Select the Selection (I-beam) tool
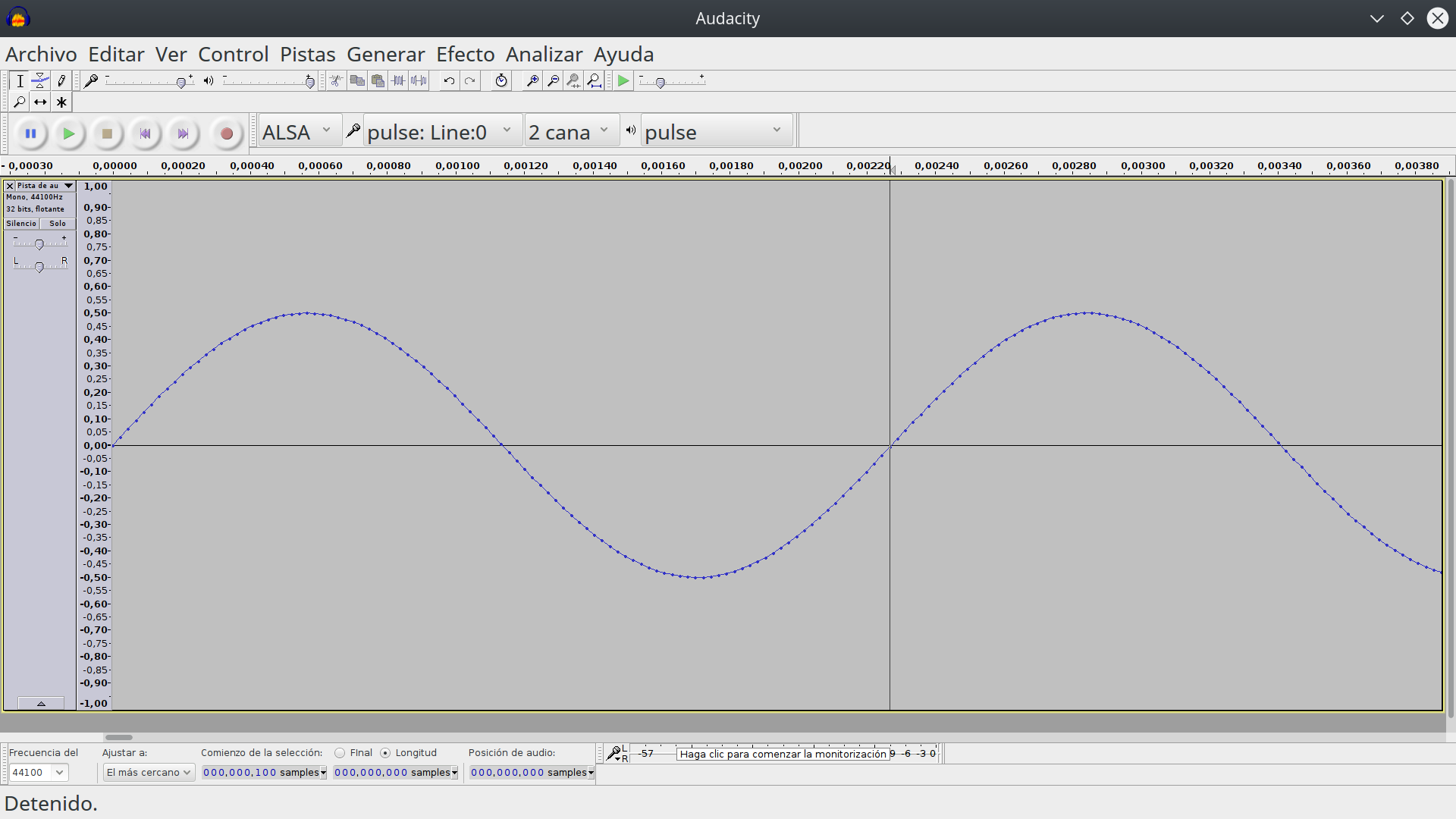 point(20,81)
